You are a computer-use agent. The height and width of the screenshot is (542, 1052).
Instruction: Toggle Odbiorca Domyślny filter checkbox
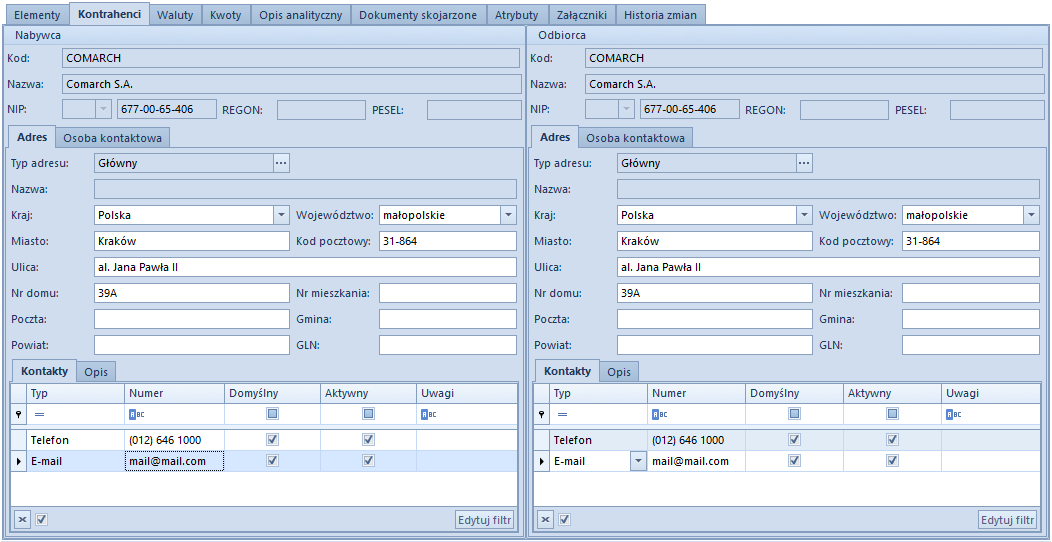pyautogui.click(x=795, y=415)
